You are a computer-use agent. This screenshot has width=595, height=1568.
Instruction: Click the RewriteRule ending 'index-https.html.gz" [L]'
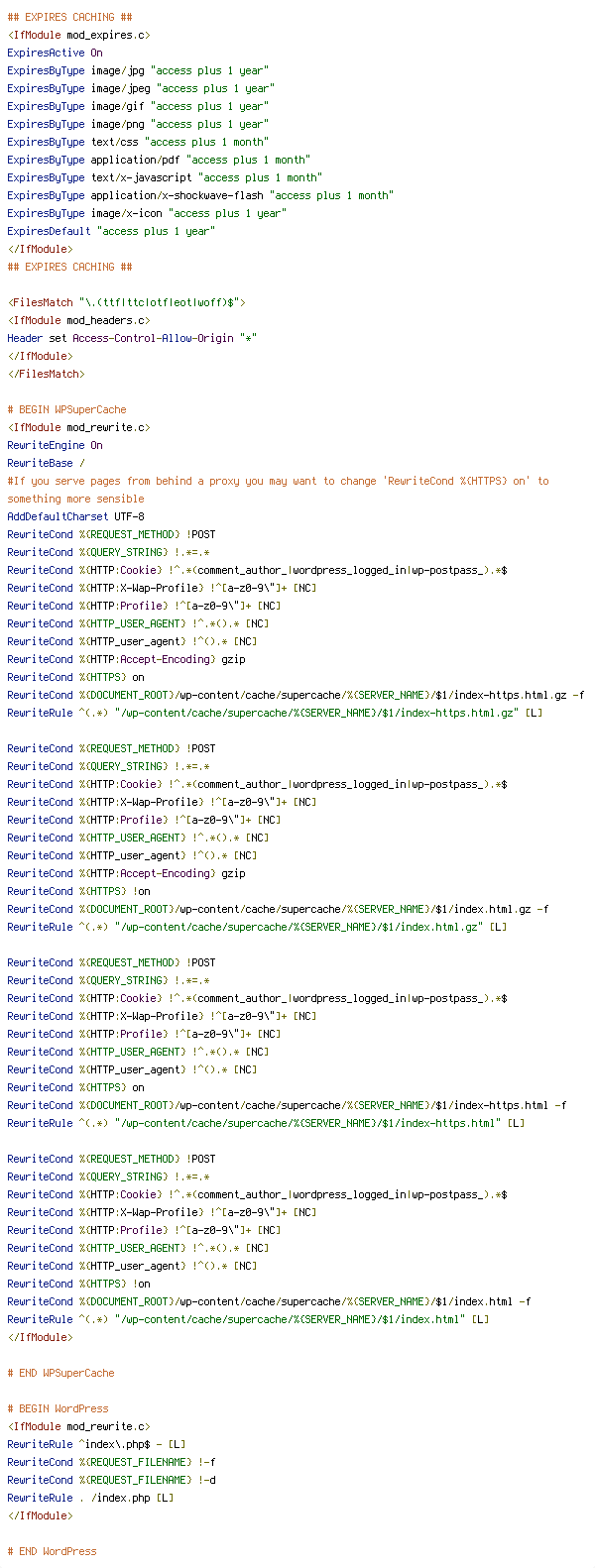275,713
